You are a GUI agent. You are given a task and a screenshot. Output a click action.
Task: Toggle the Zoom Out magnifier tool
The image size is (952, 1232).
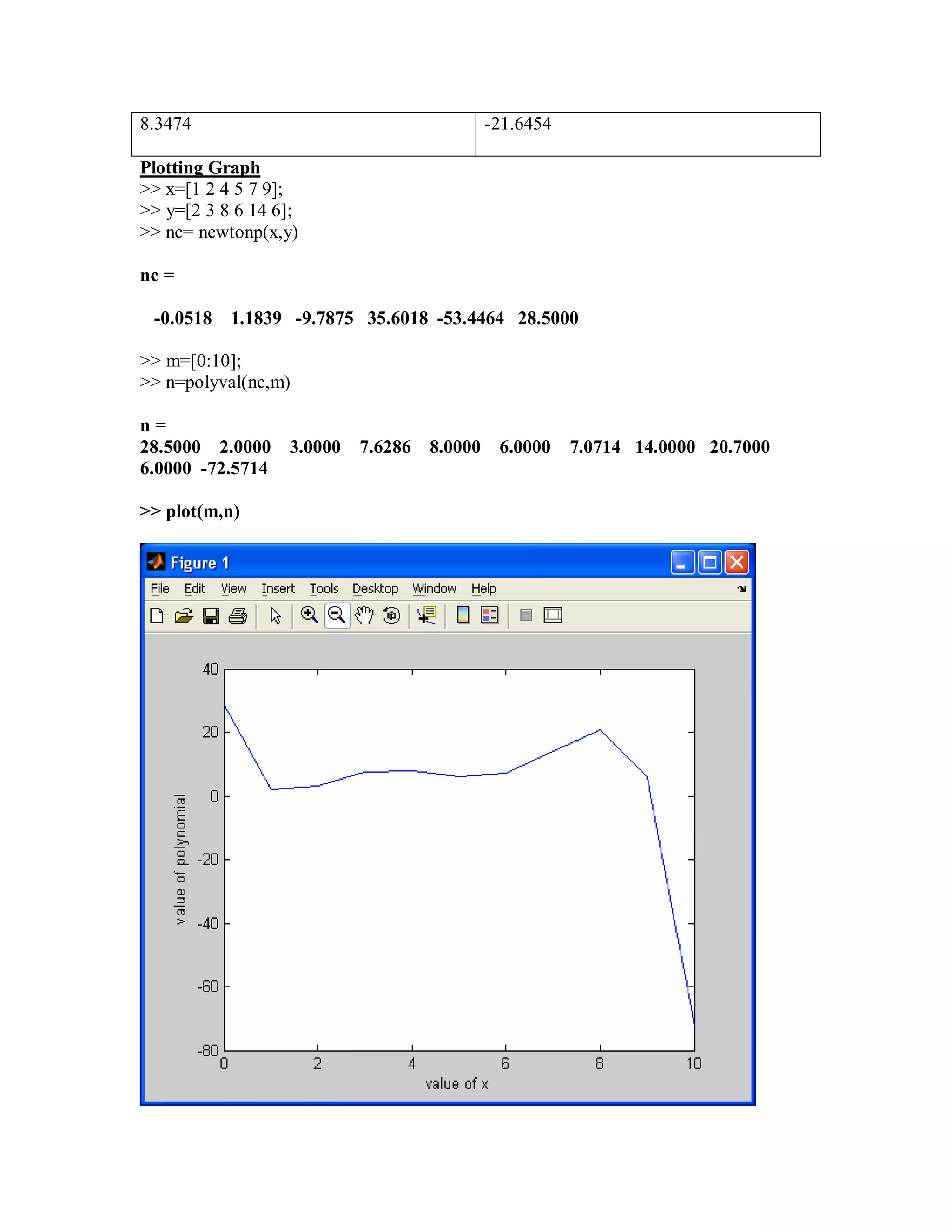tap(337, 615)
